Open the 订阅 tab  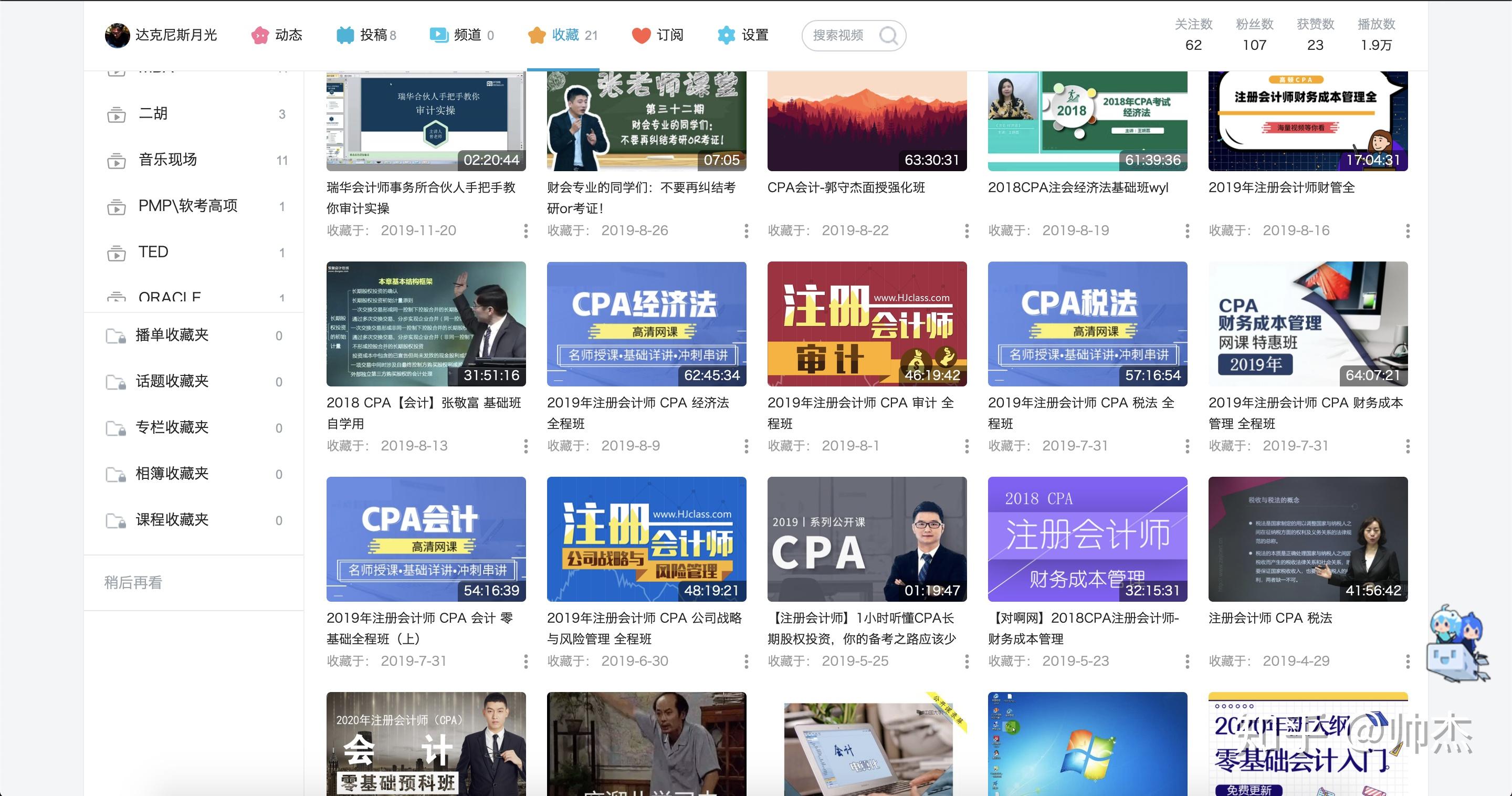[657, 35]
